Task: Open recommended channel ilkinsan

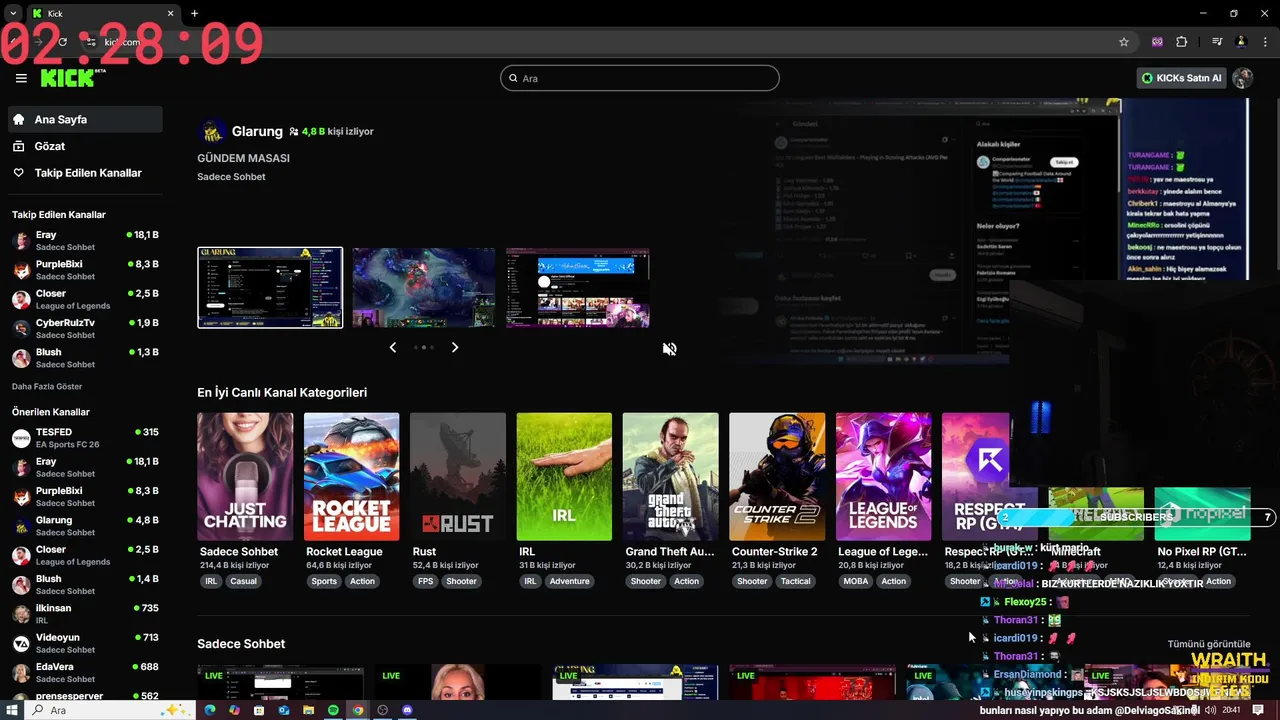Action: [x=85, y=613]
